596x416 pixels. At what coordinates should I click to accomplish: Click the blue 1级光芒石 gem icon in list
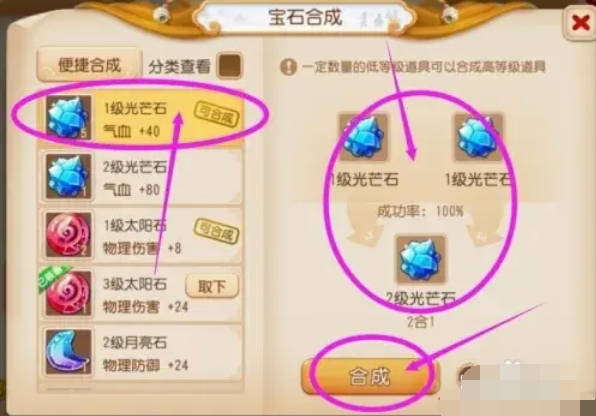68,118
